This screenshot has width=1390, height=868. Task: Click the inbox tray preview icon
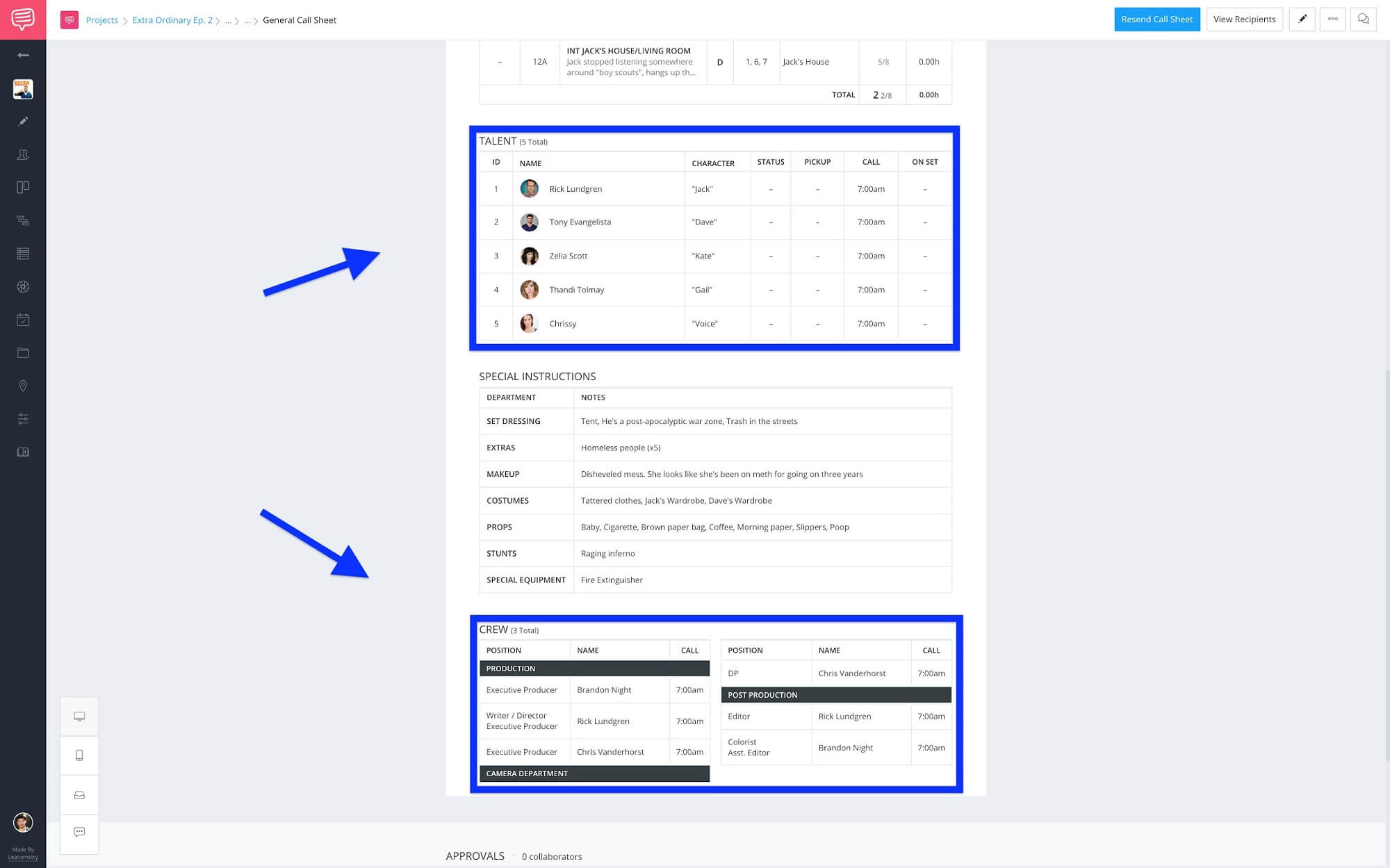click(x=79, y=795)
